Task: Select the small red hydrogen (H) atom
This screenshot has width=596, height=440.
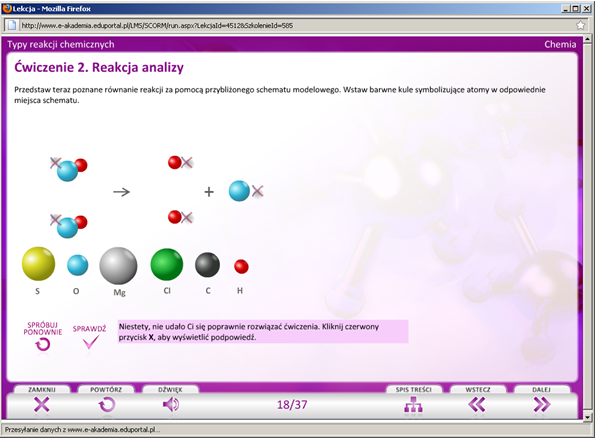Action: tap(241, 266)
